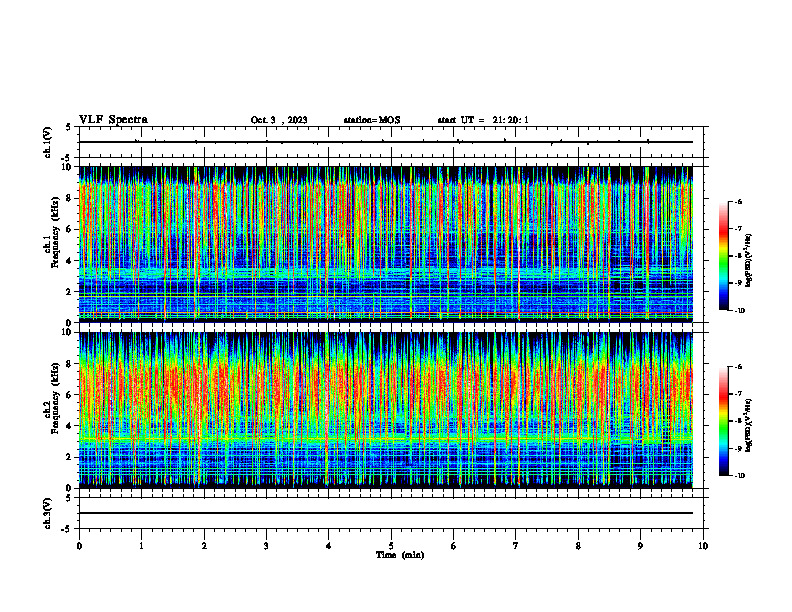Click the time axis tick label "9"

coord(640,546)
